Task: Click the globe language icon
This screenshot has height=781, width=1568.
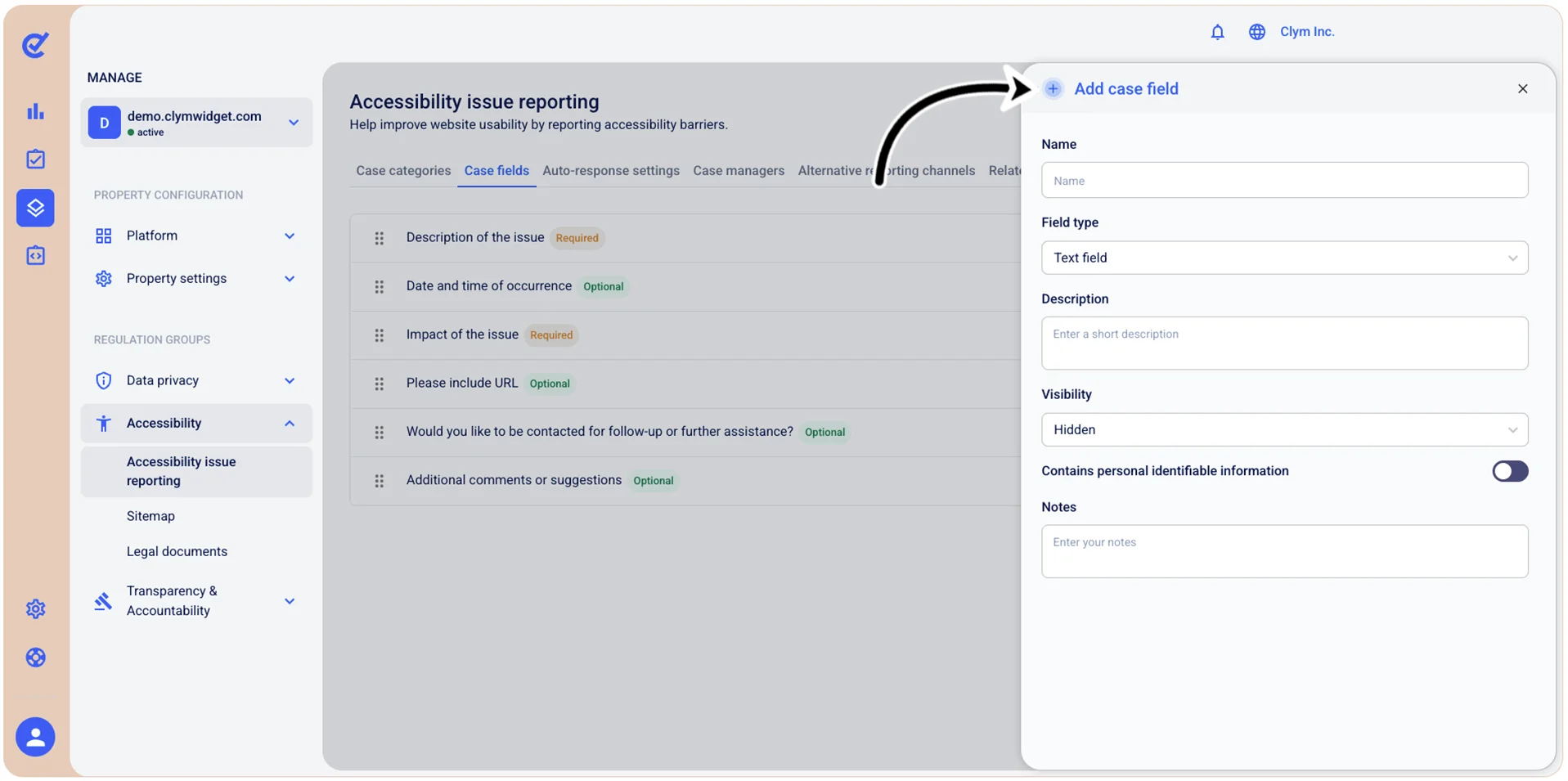Action: pyautogui.click(x=1257, y=32)
